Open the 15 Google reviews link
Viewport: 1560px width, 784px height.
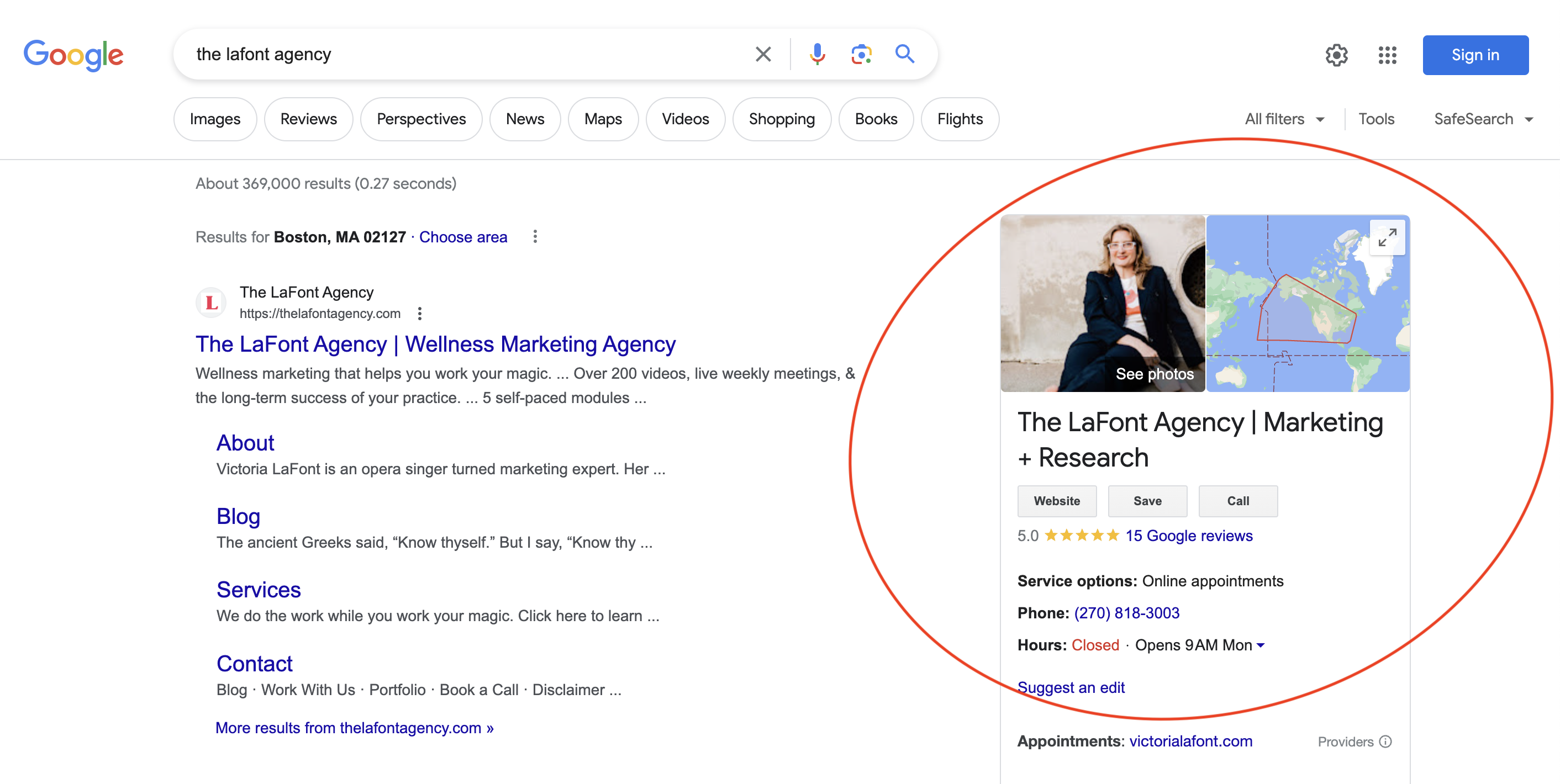pyautogui.click(x=1188, y=536)
